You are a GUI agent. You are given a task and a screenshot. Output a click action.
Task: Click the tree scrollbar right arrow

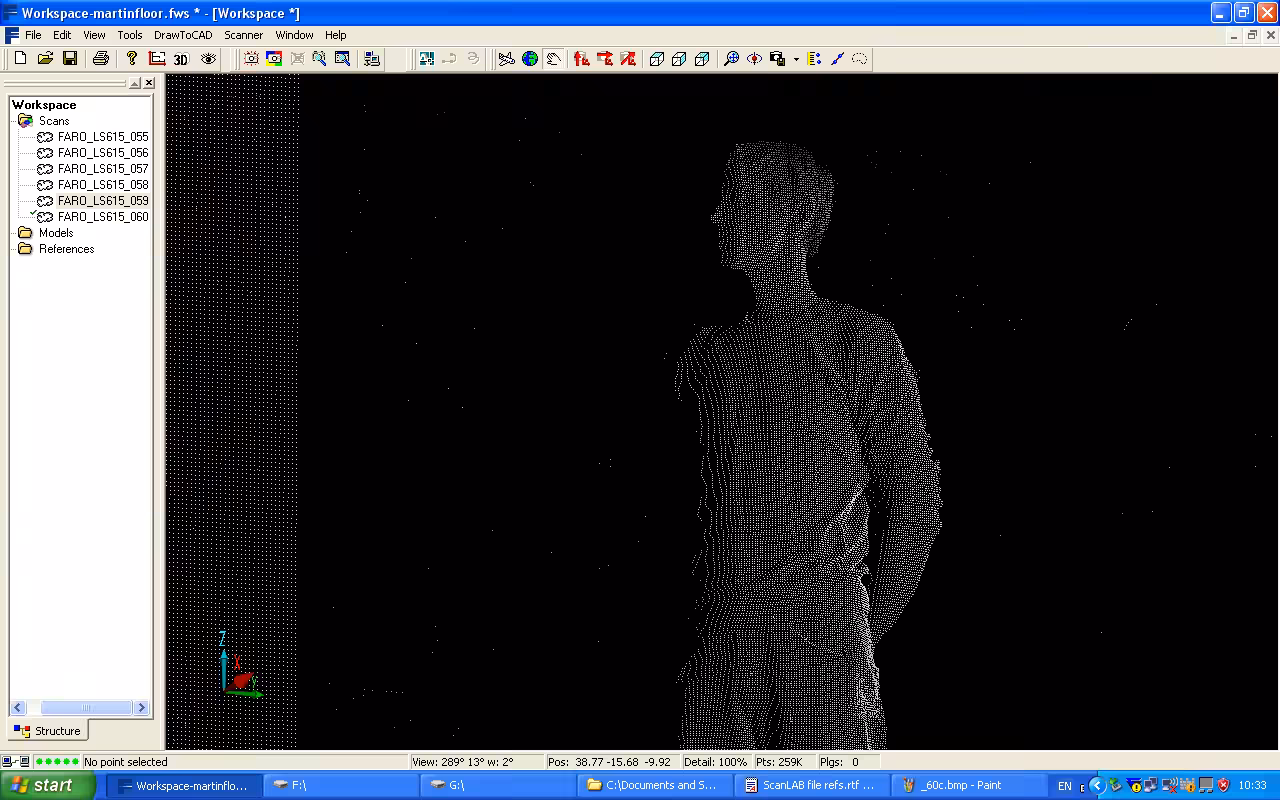(141, 708)
